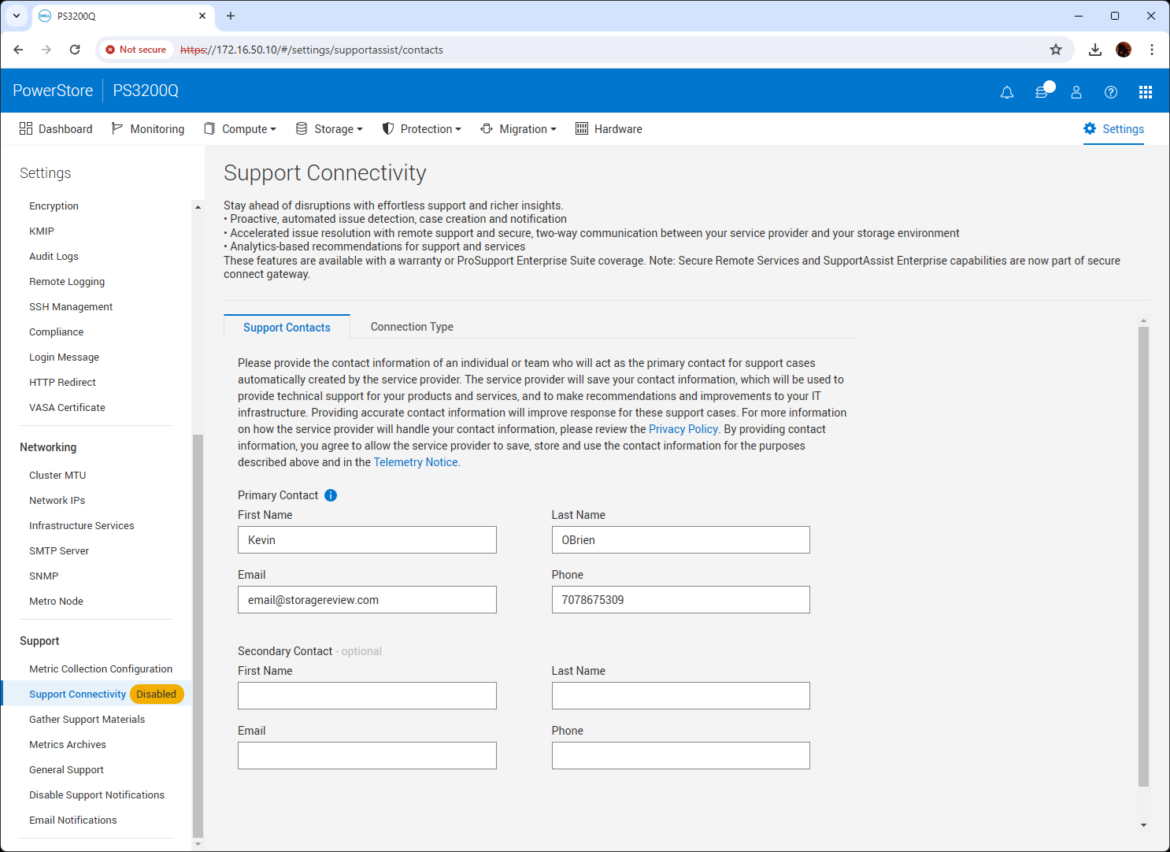
Task: Bookmark page with star icon
Action: pos(1055,49)
